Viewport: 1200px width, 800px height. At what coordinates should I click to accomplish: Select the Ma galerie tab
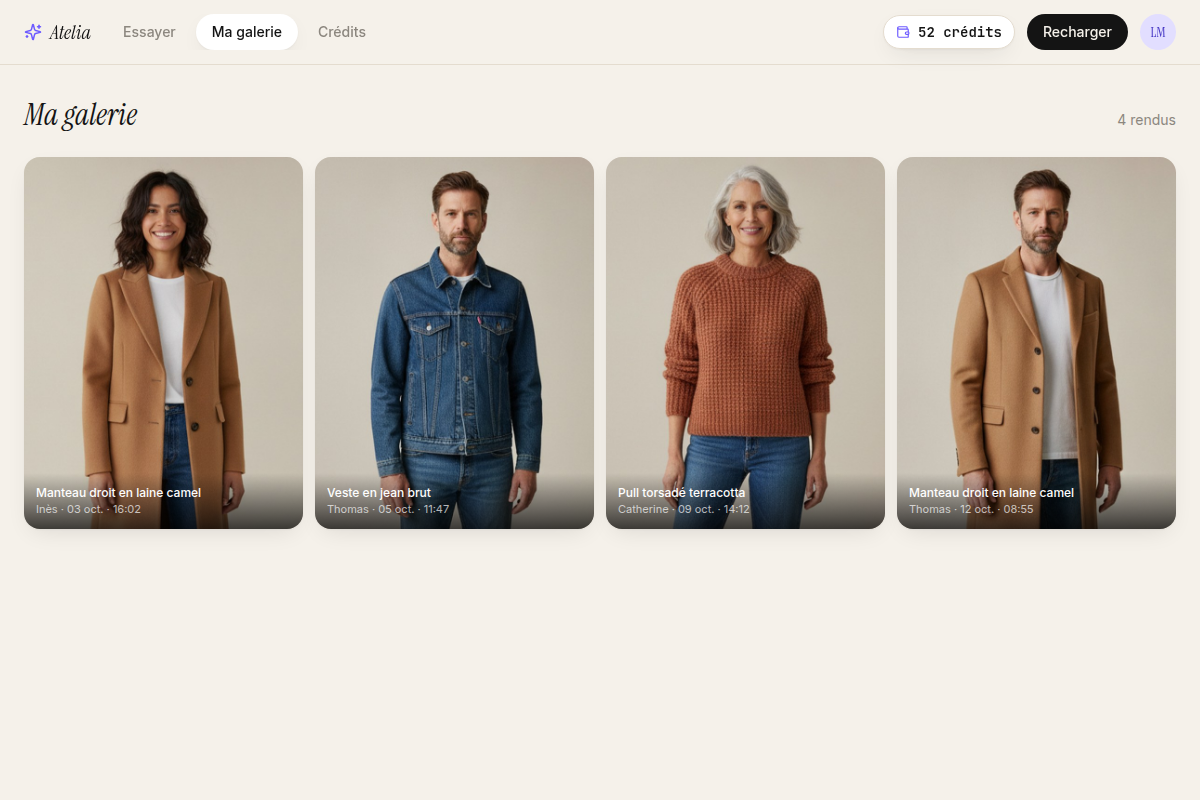click(247, 32)
